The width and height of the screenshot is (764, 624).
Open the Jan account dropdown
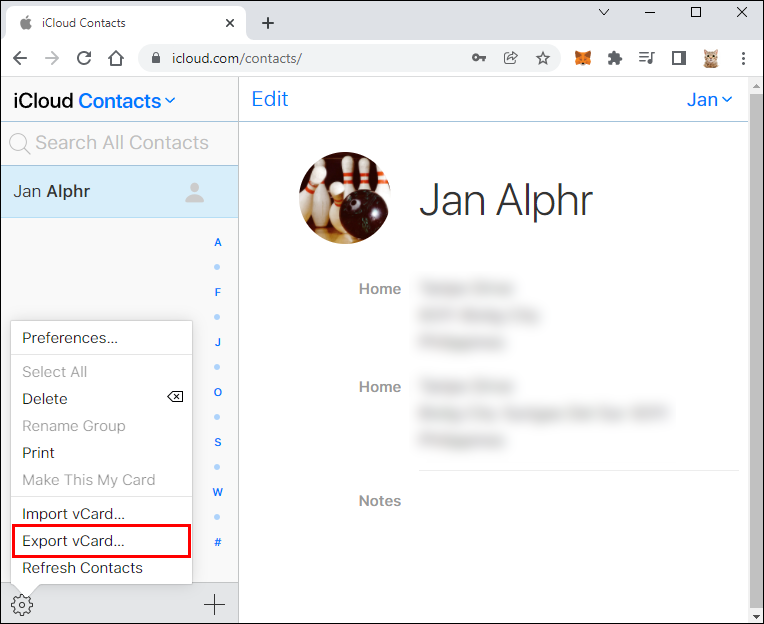(709, 100)
